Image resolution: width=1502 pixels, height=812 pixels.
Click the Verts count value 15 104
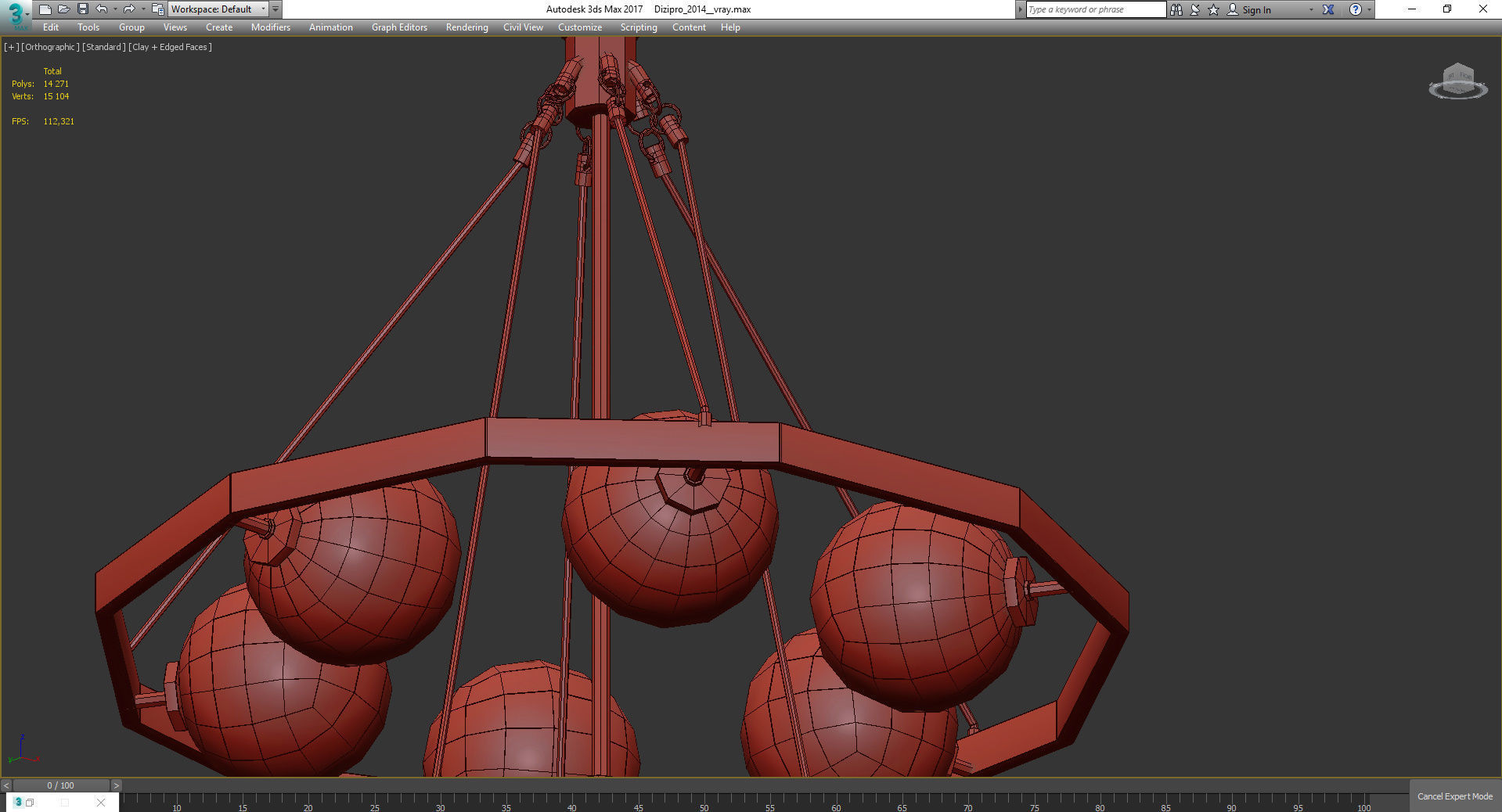click(56, 96)
